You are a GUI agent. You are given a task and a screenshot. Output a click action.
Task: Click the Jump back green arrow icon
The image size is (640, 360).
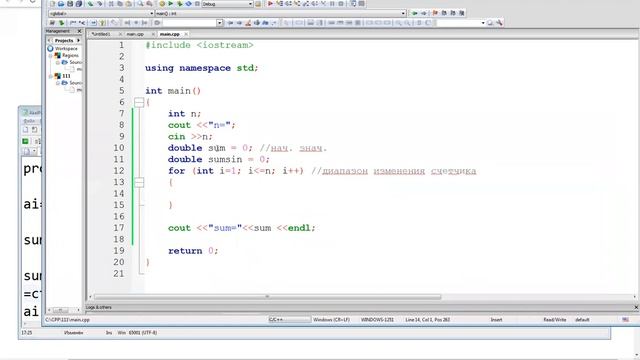coord(414,13)
